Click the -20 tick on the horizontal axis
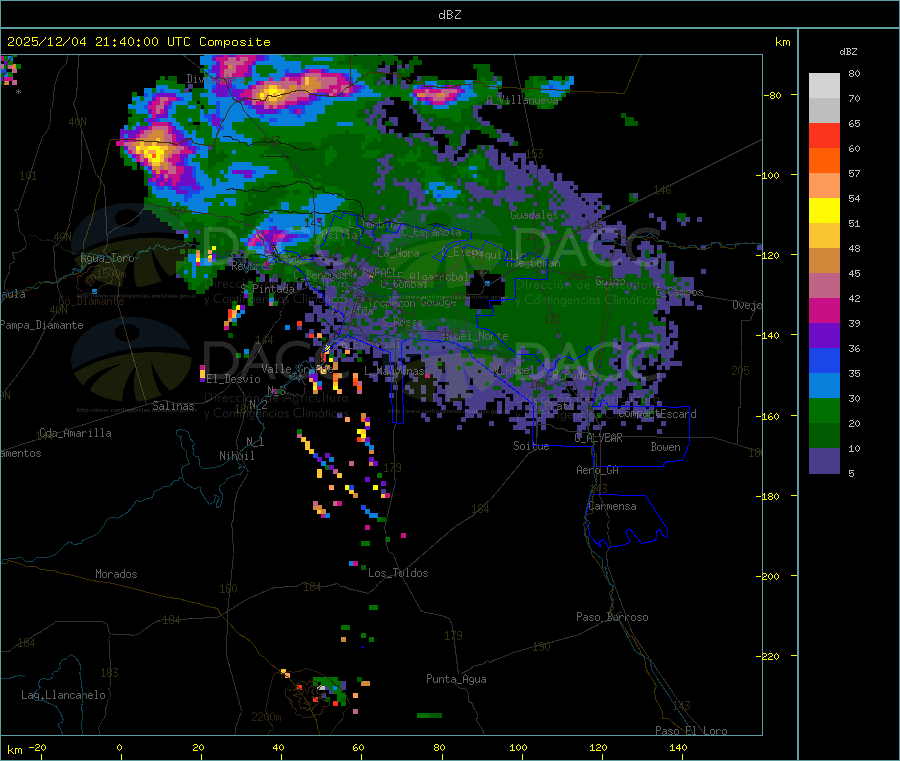Screen dimensions: 900x761 click(x=37, y=747)
